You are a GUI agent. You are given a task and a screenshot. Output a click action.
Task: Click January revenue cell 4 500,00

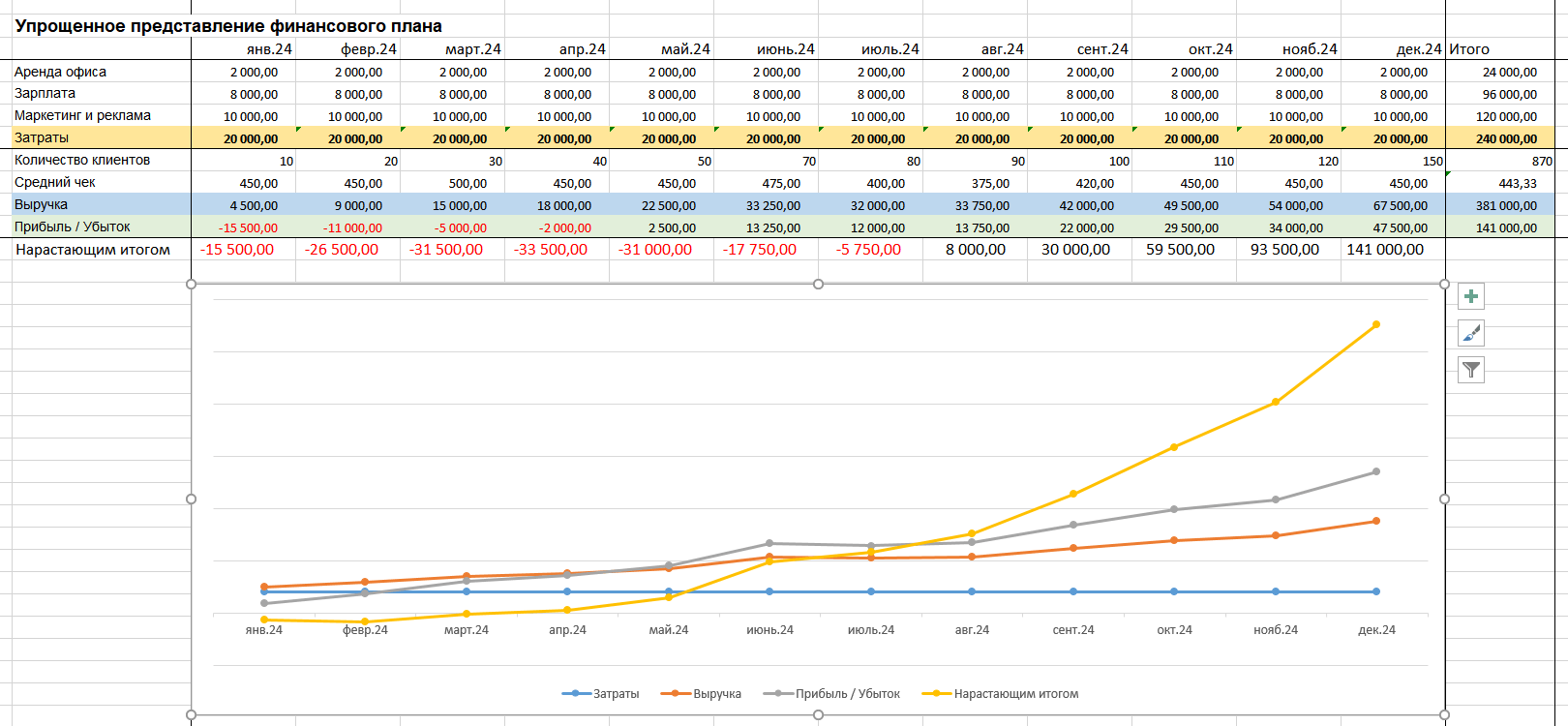[244, 205]
